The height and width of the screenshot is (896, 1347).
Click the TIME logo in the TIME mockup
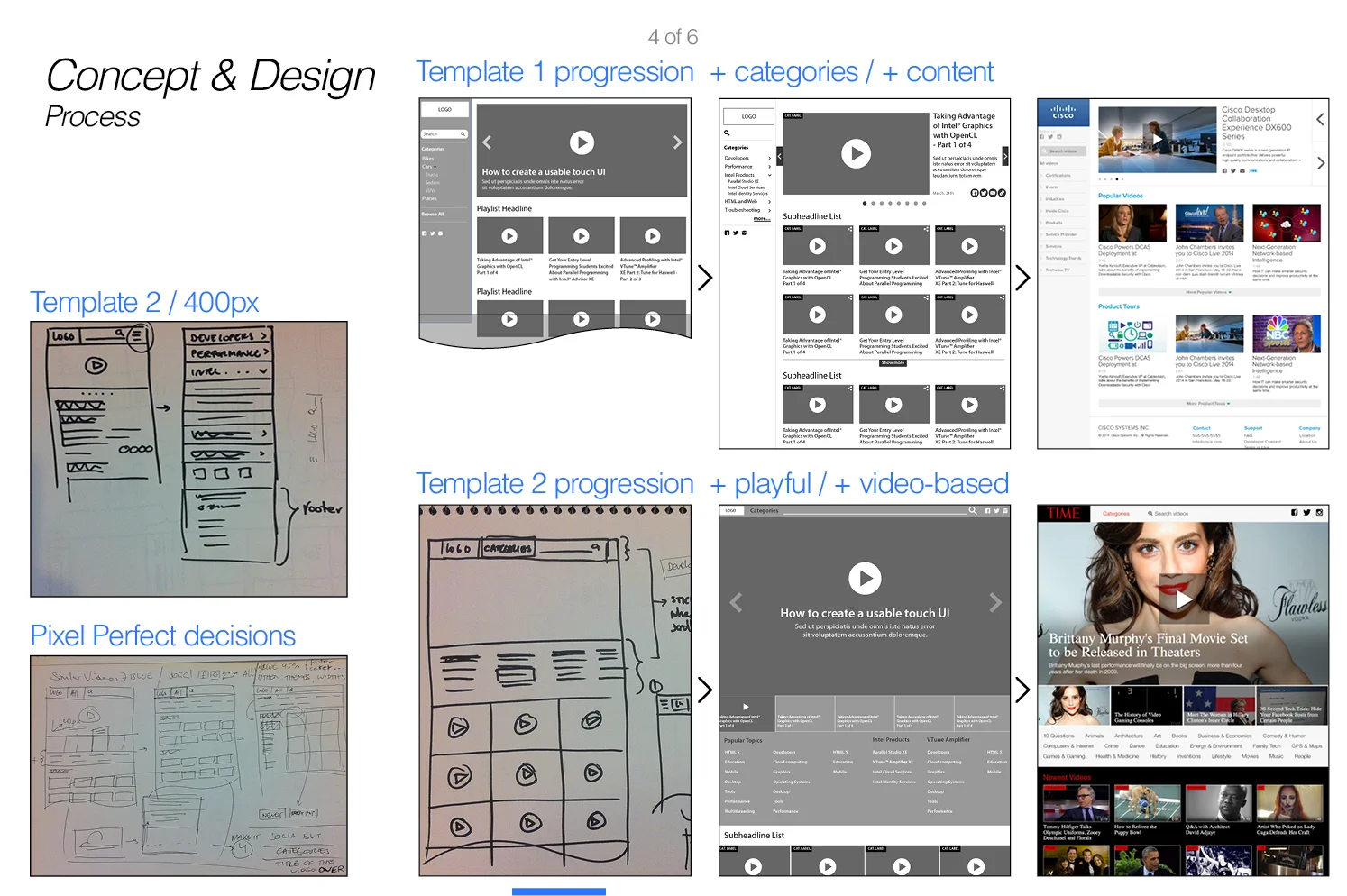(1063, 513)
